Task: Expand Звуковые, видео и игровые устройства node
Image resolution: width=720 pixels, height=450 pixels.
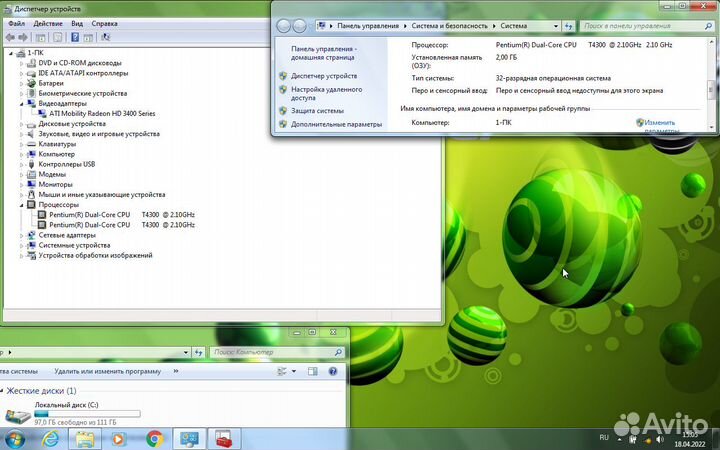Action: [21, 134]
